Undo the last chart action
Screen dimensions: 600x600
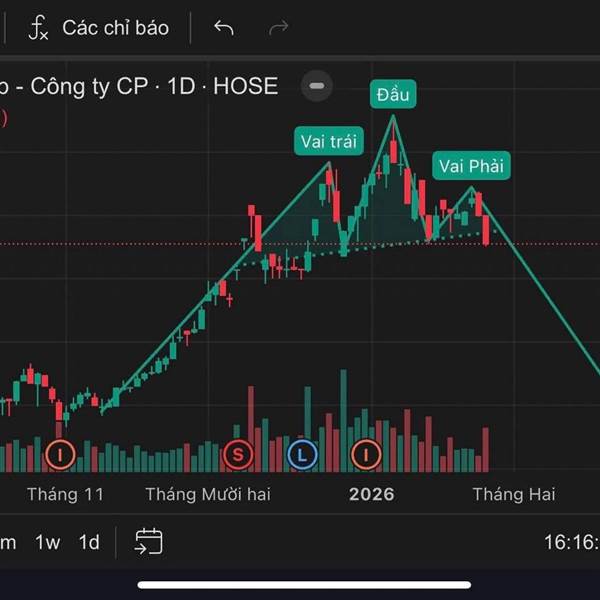click(x=224, y=28)
